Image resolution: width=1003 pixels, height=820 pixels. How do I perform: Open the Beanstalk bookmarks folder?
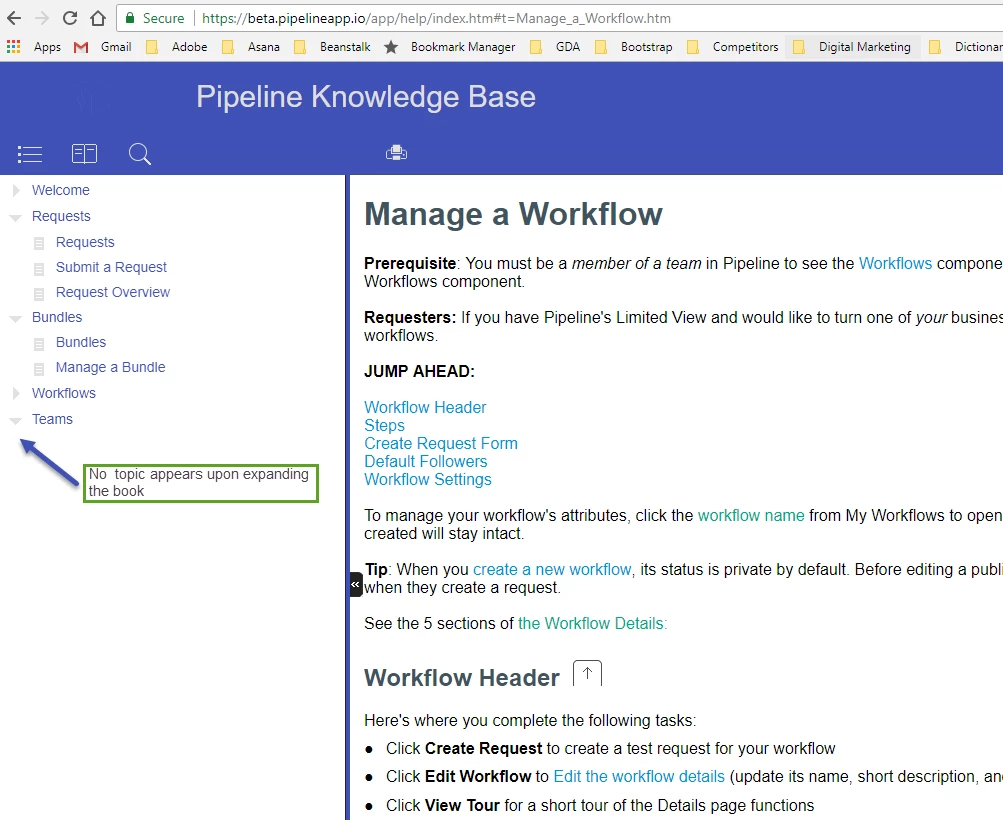[x=333, y=47]
